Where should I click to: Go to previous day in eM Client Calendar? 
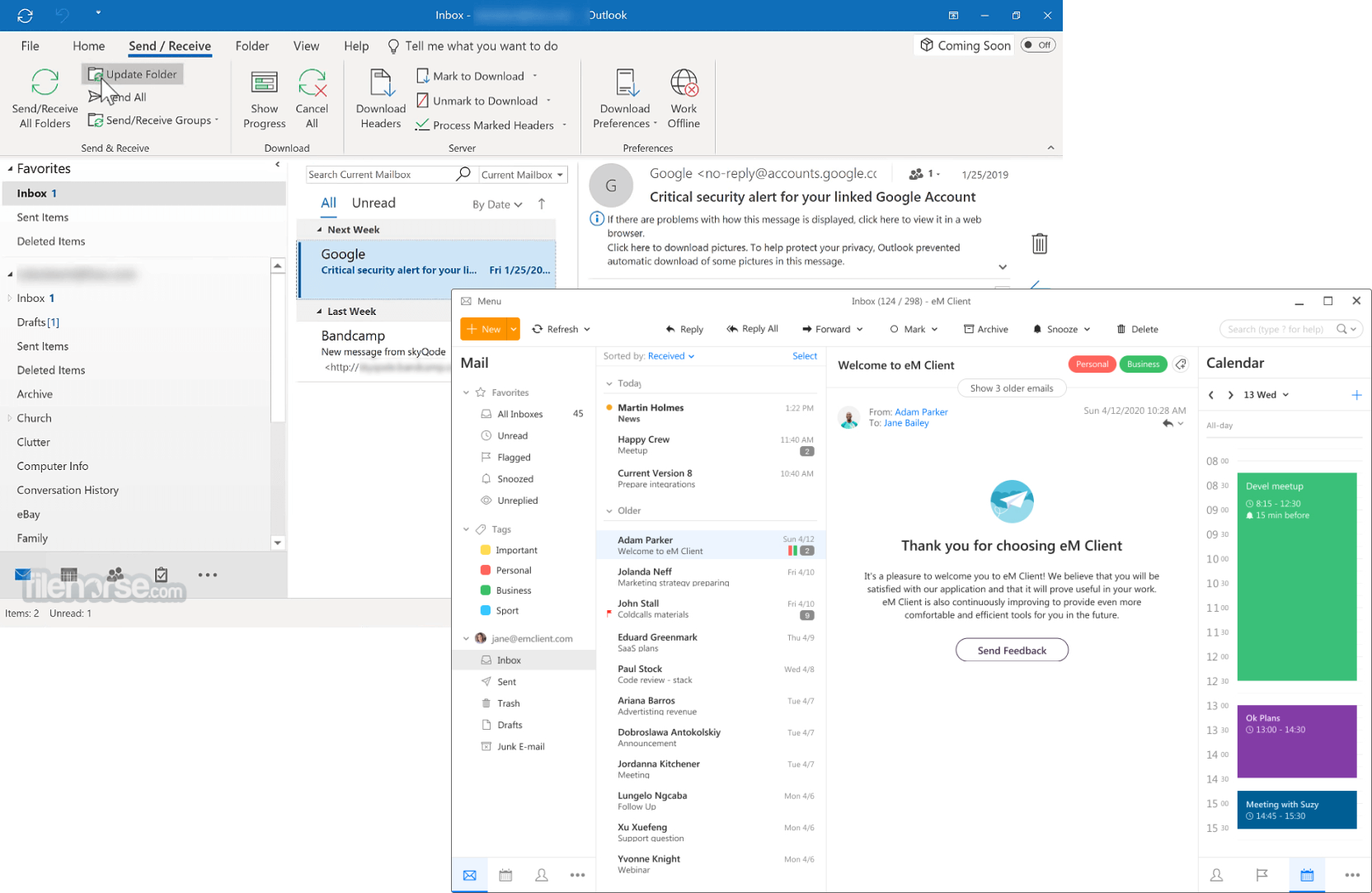tap(1211, 395)
